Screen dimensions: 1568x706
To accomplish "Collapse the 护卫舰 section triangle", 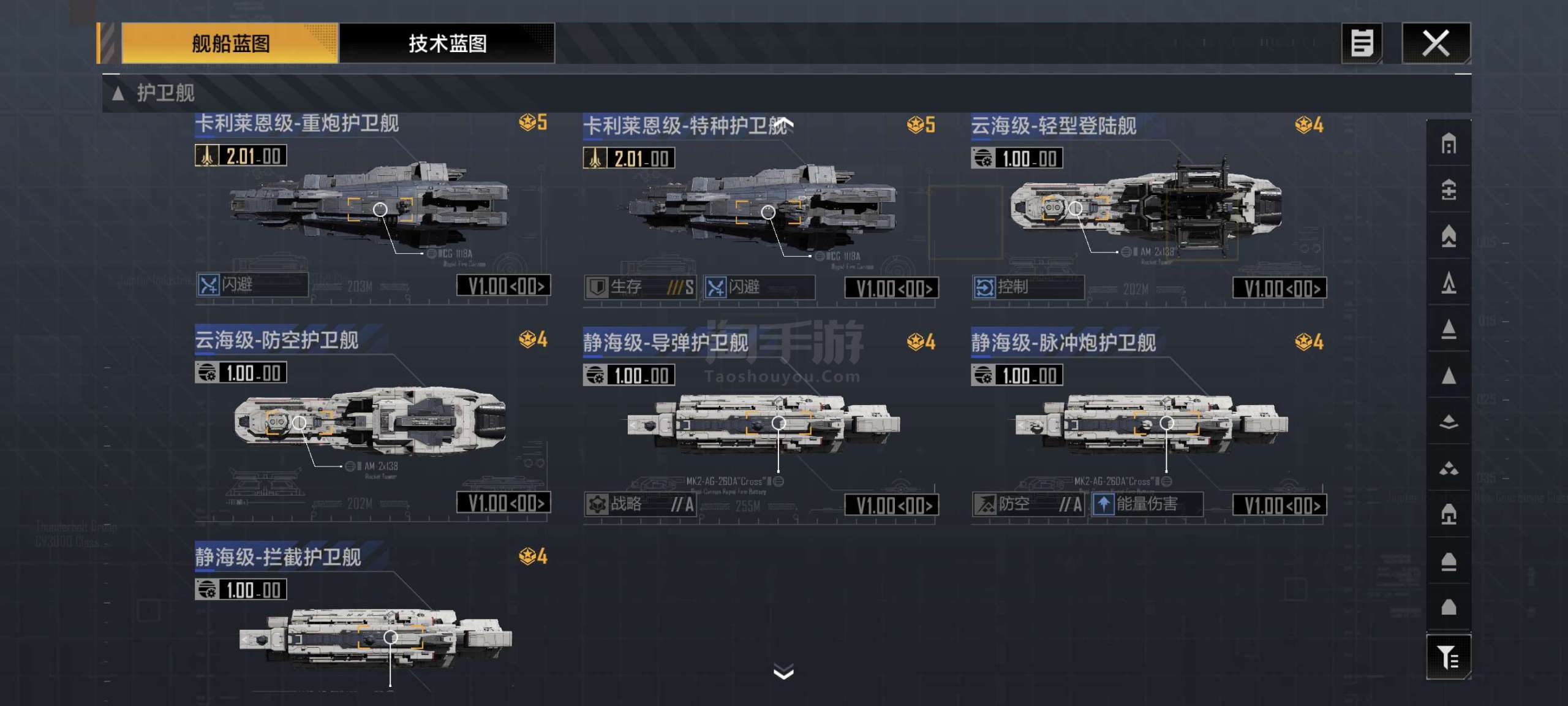I will (118, 94).
